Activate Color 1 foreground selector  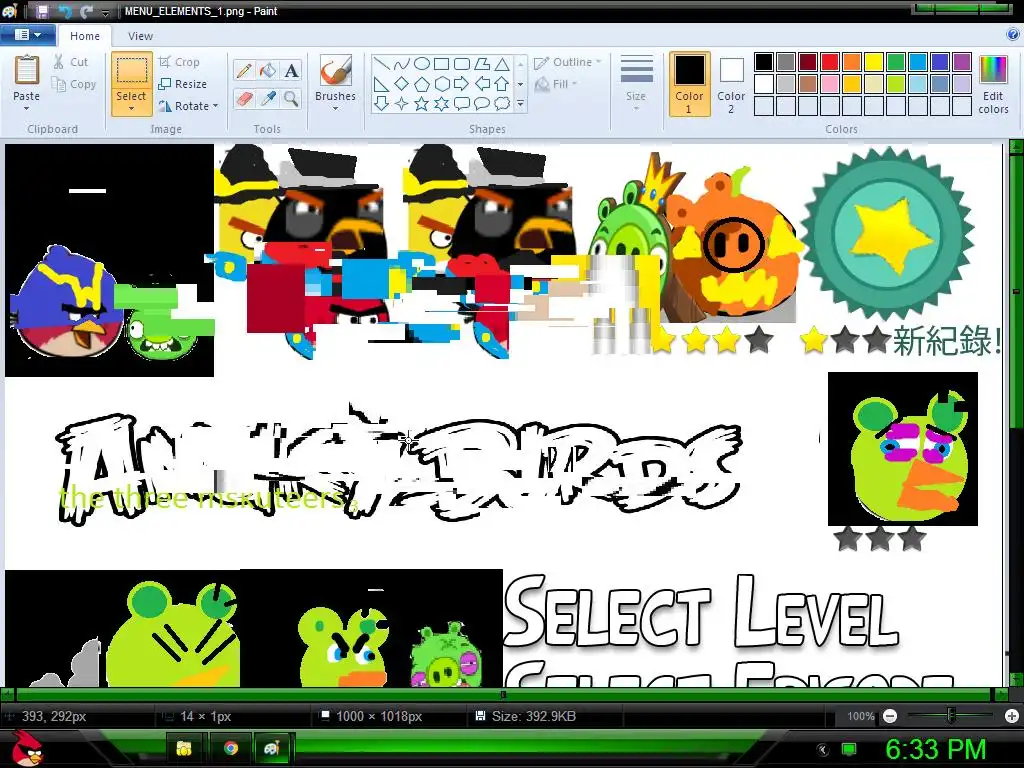(690, 84)
